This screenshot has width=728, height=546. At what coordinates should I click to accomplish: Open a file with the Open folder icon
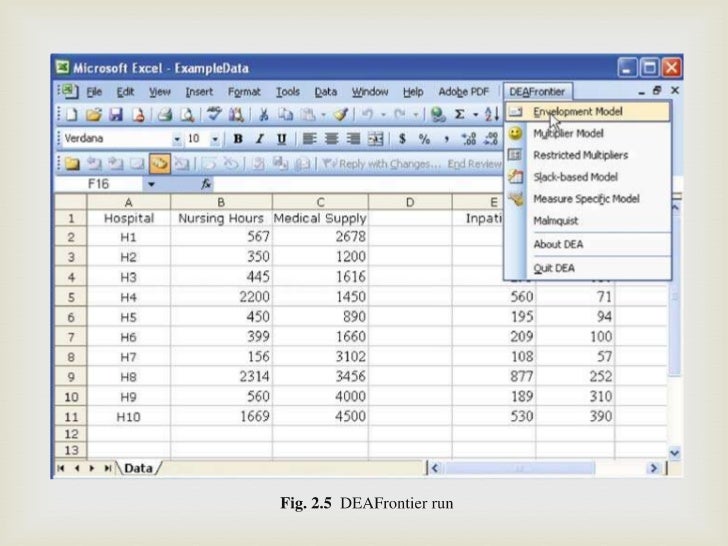pos(94,114)
